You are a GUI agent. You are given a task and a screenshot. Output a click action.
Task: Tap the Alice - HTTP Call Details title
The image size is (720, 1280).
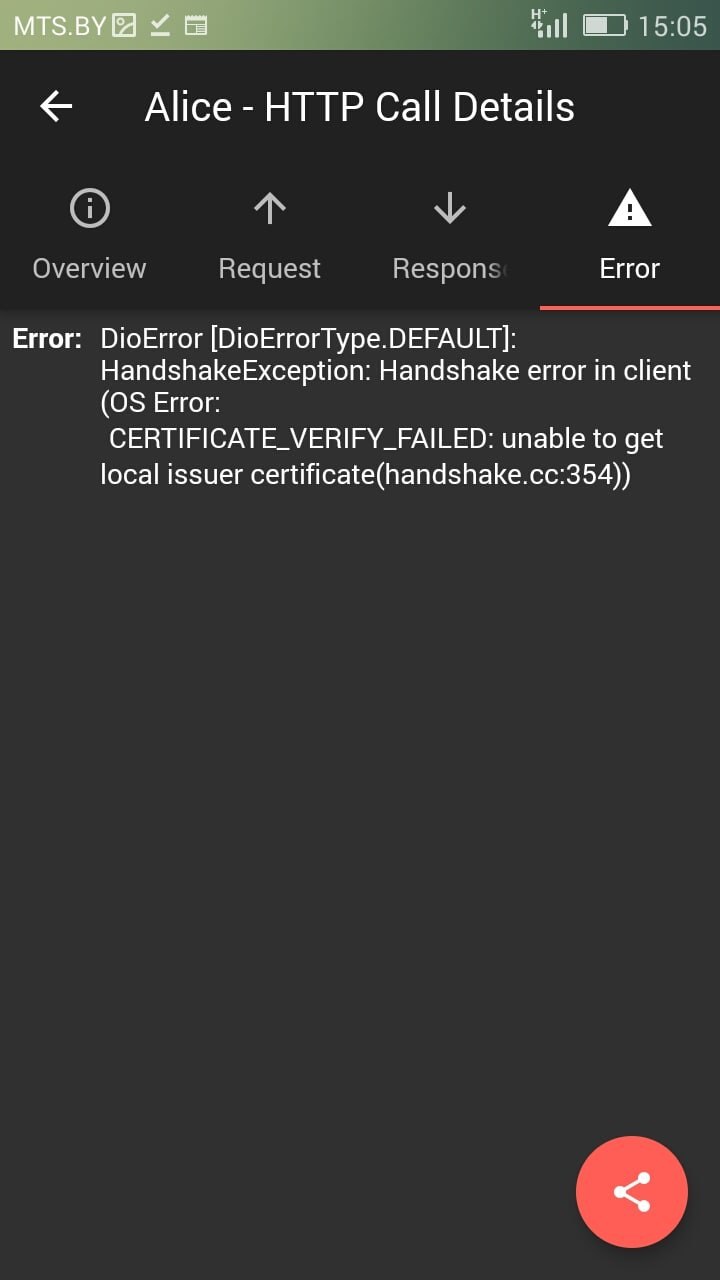[360, 107]
